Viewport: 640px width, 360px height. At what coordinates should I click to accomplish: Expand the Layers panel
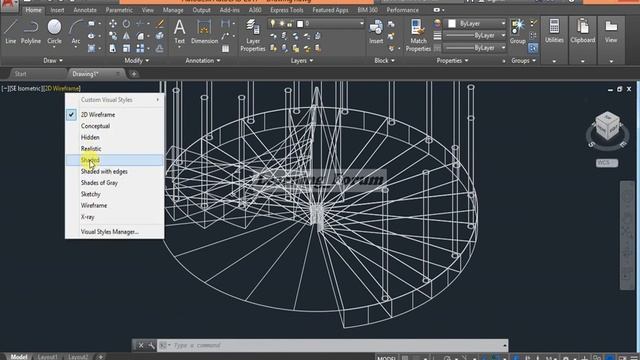click(302, 60)
